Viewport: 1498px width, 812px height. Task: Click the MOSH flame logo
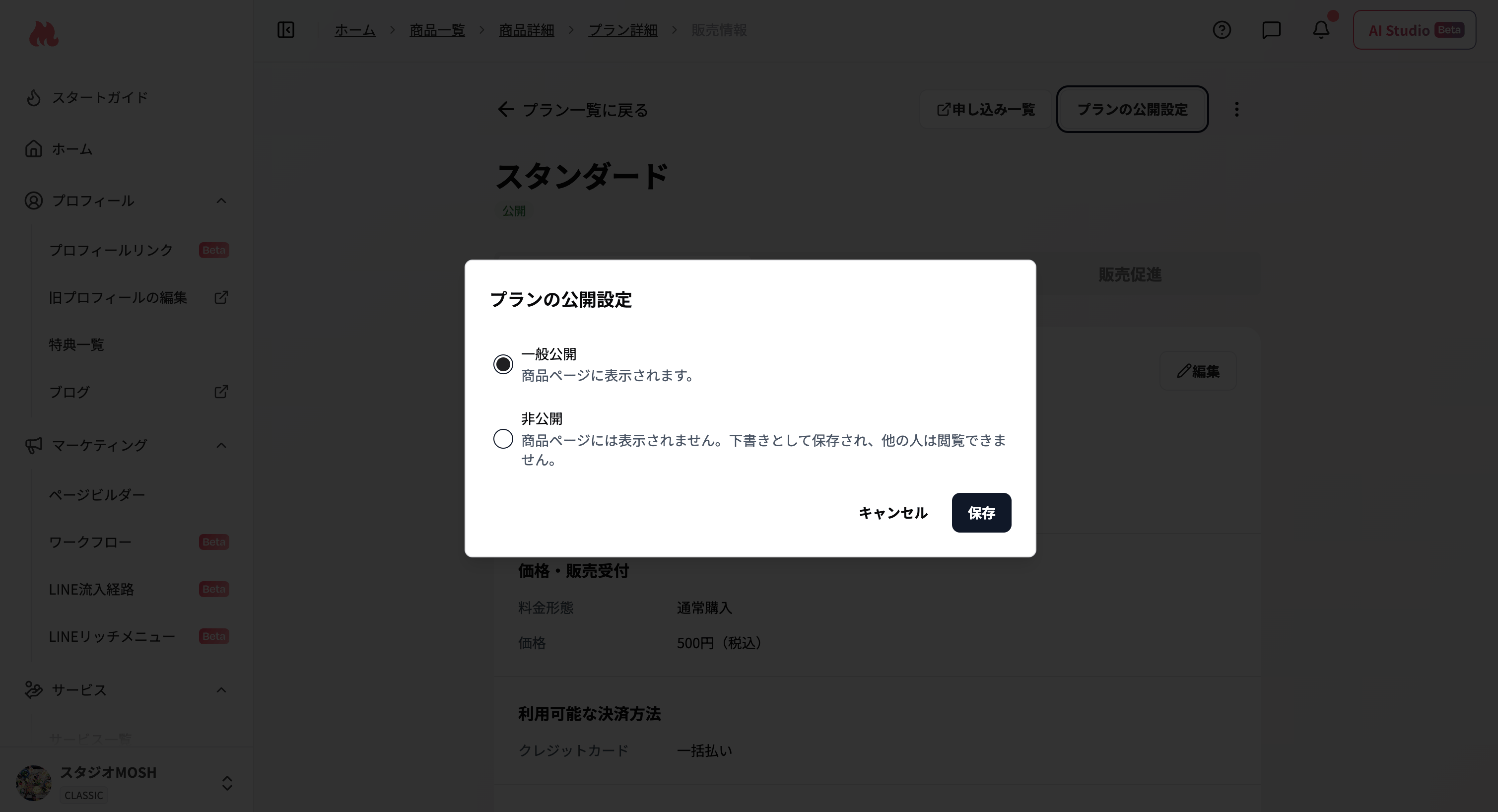pyautogui.click(x=44, y=34)
